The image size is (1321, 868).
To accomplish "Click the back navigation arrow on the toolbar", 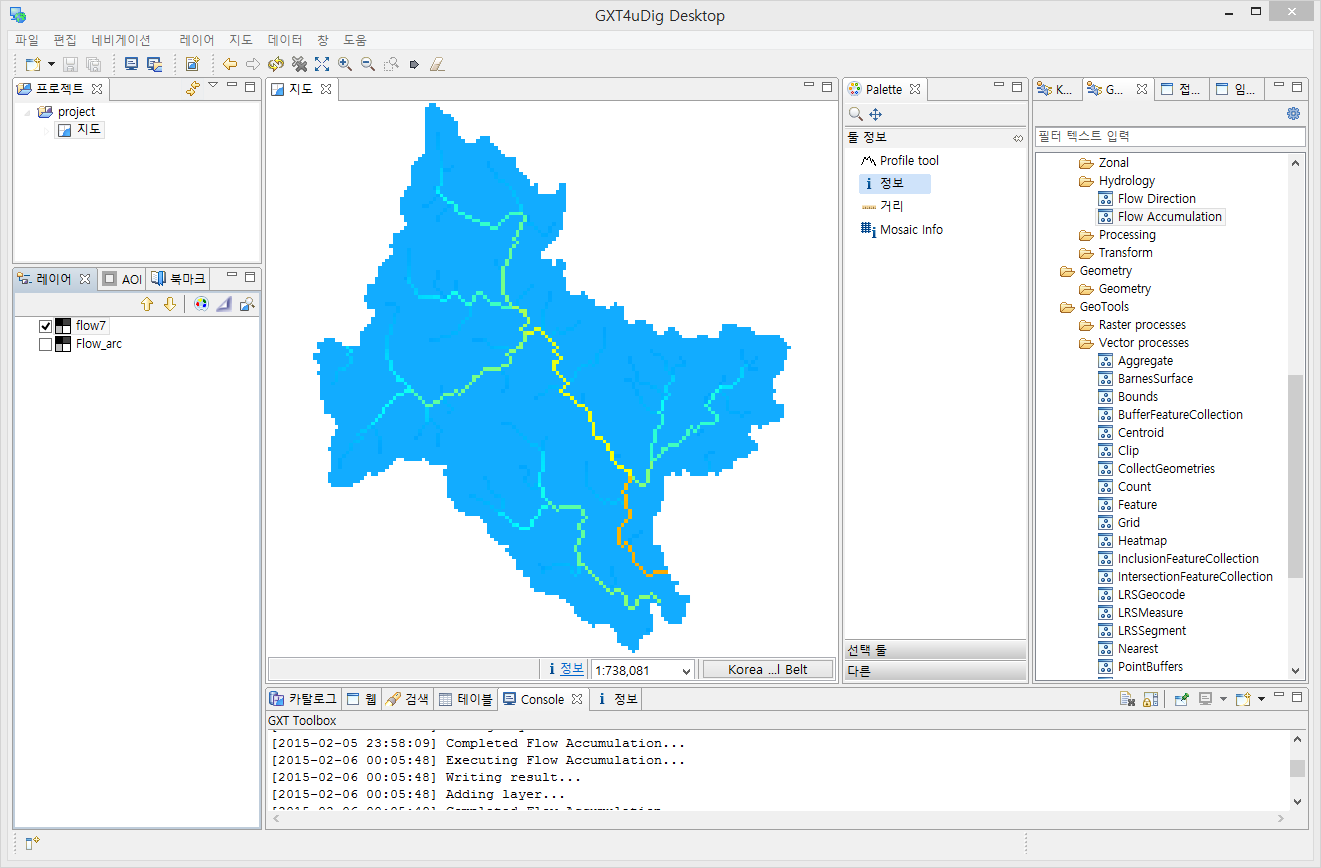I will (x=230, y=63).
